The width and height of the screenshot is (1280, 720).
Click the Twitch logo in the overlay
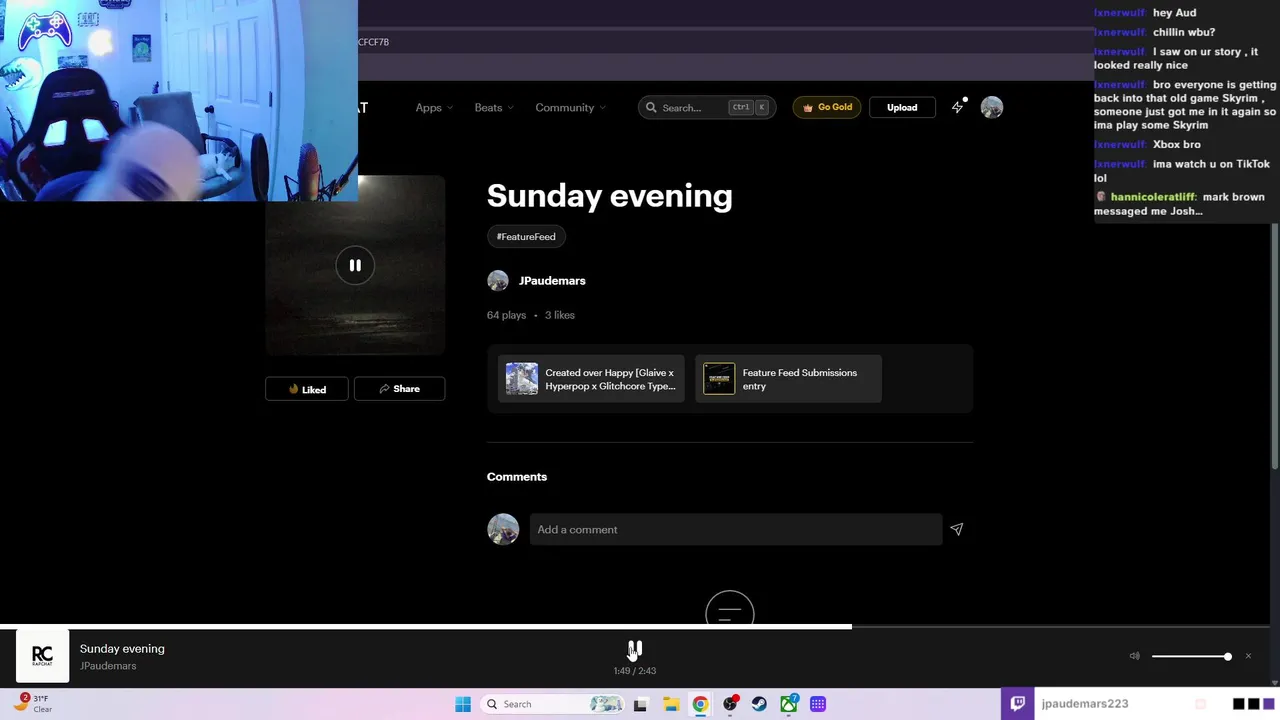(1017, 703)
